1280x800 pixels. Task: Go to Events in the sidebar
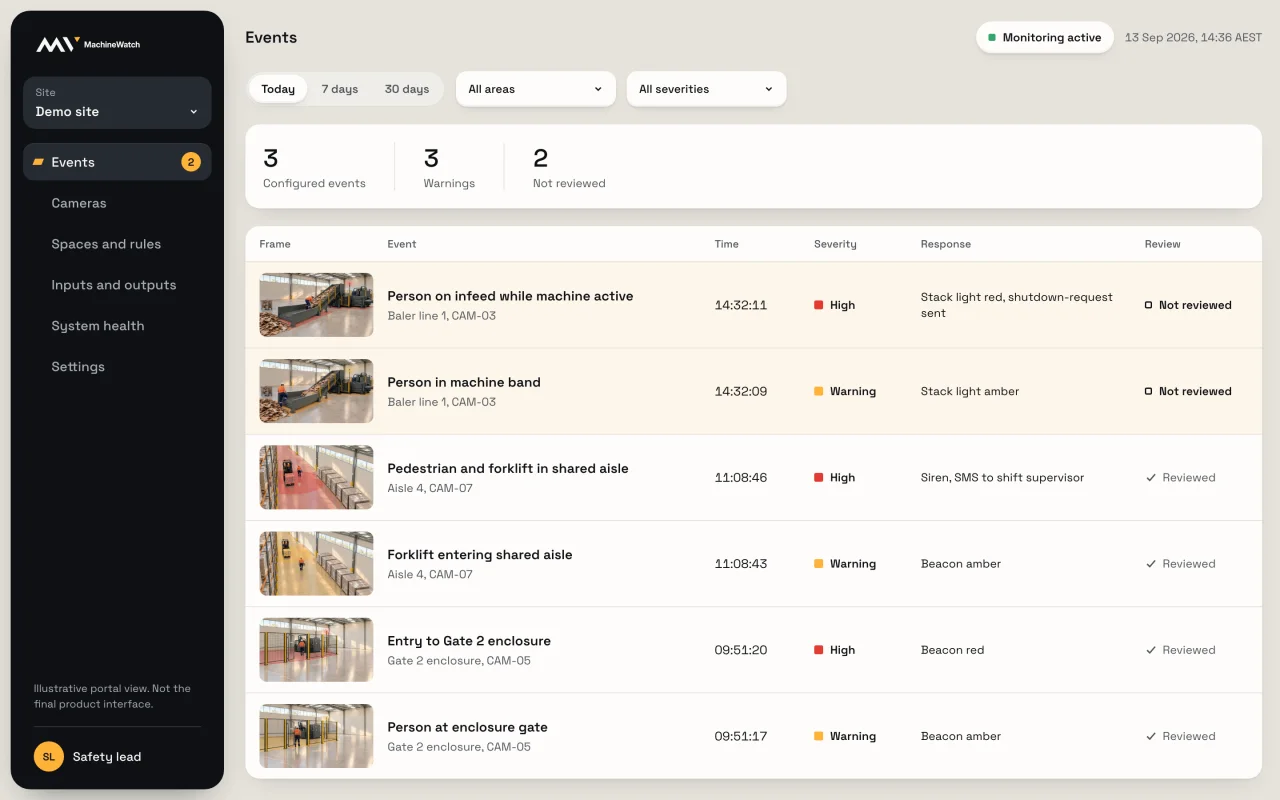[117, 162]
